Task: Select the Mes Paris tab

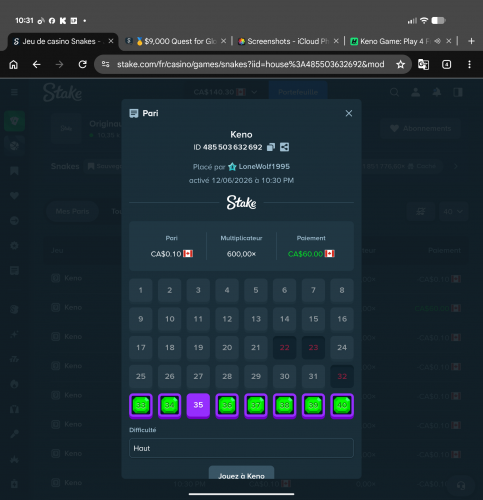Action: click(72, 211)
